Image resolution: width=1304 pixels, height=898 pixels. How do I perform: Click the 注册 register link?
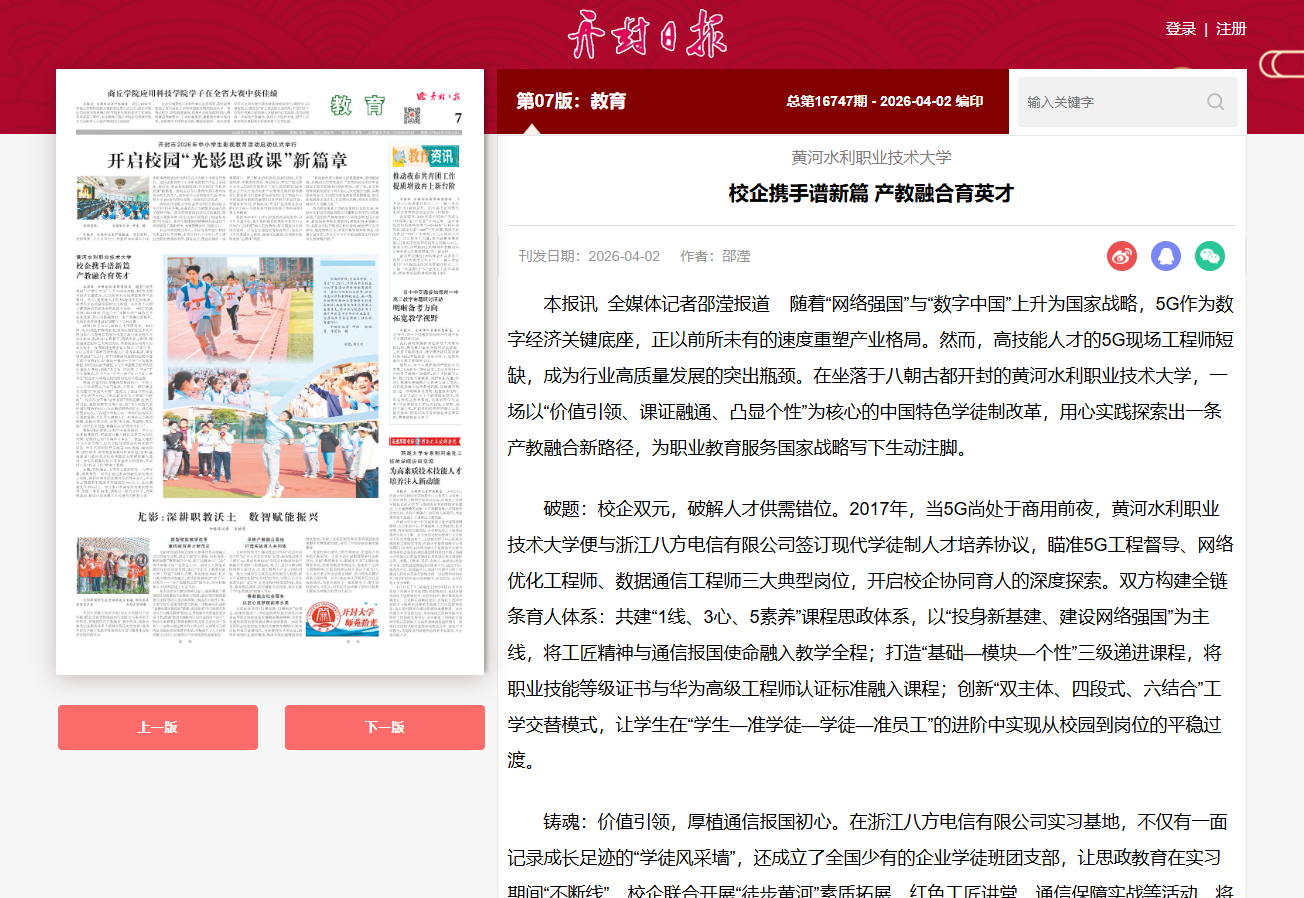pos(1231,29)
